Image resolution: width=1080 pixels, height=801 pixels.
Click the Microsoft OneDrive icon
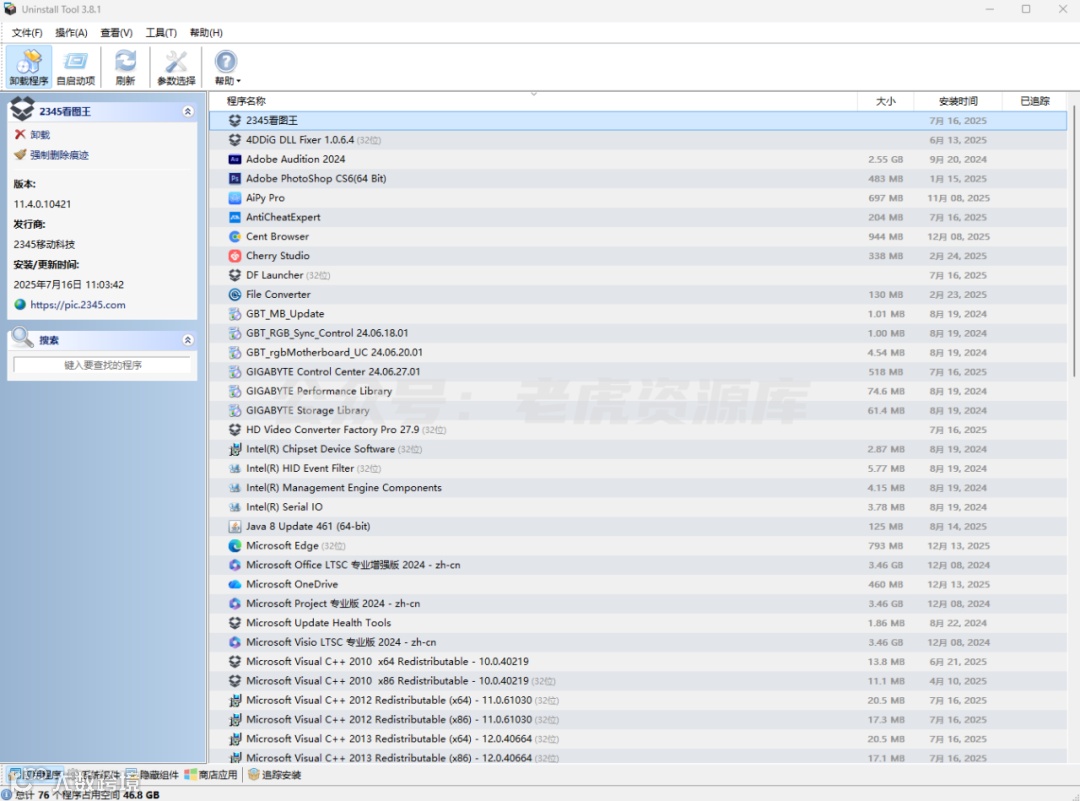point(235,584)
